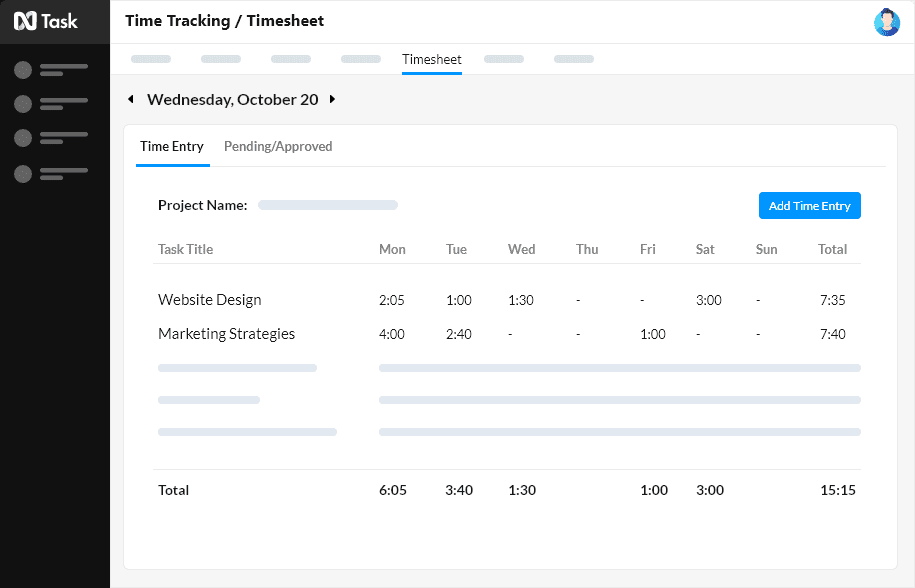The height and width of the screenshot is (588, 915).
Task: Click the Project Name placeholder field
Action: tap(327, 204)
